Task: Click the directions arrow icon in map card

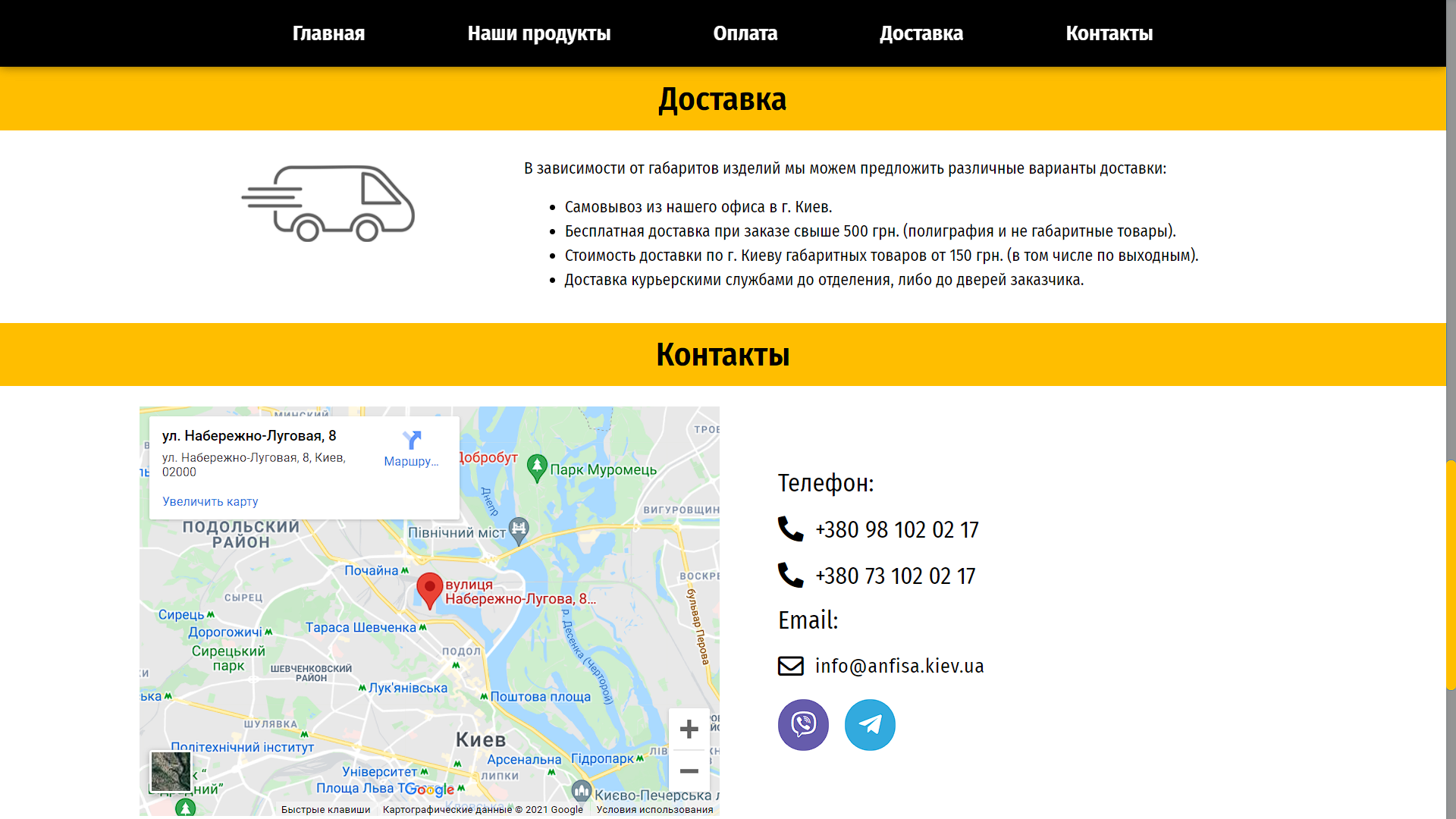Action: (412, 440)
